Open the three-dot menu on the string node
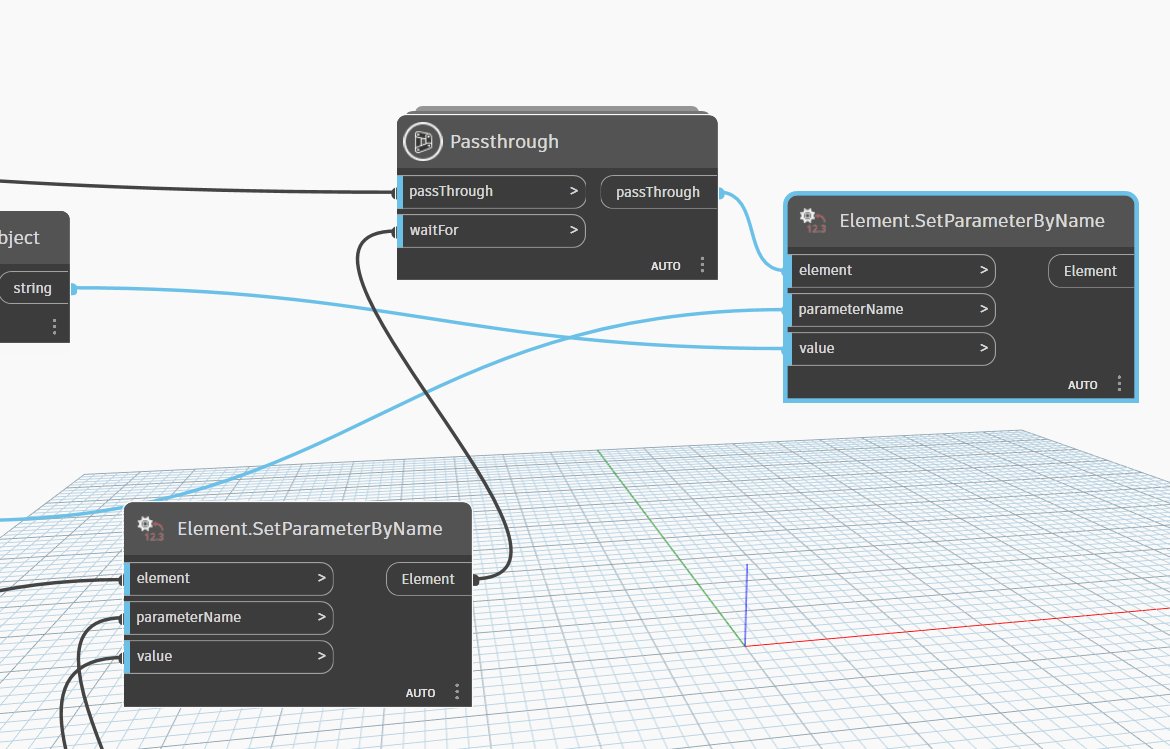1170x749 pixels. (x=54, y=326)
